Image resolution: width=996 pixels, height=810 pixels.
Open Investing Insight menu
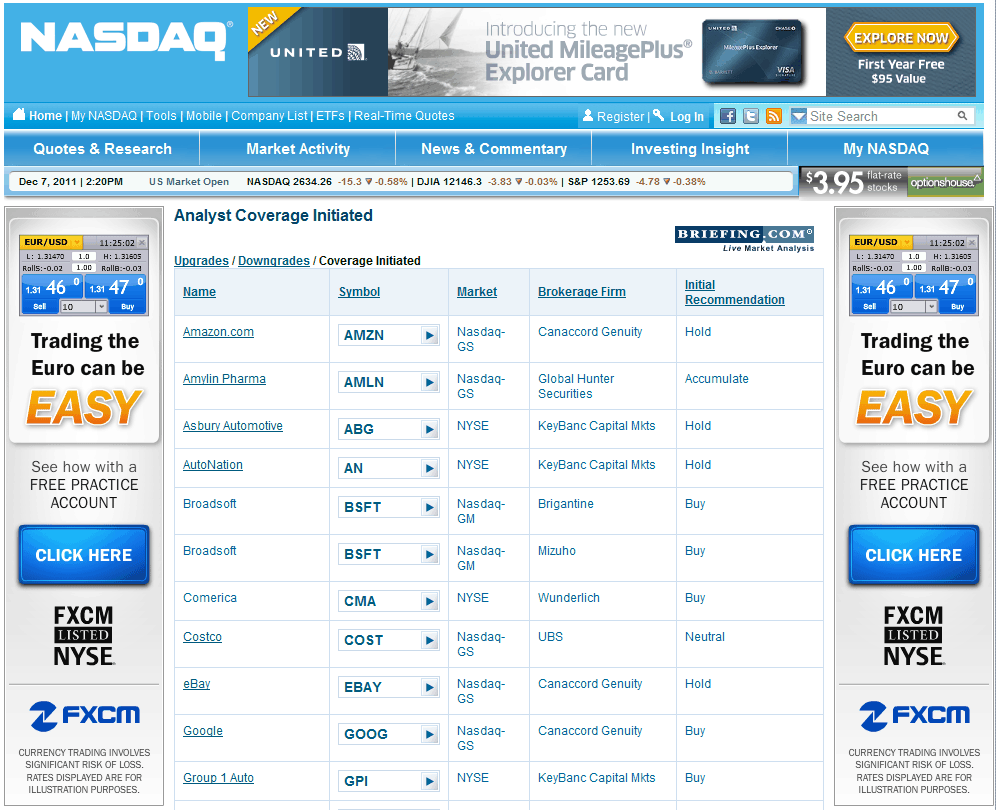coord(690,149)
